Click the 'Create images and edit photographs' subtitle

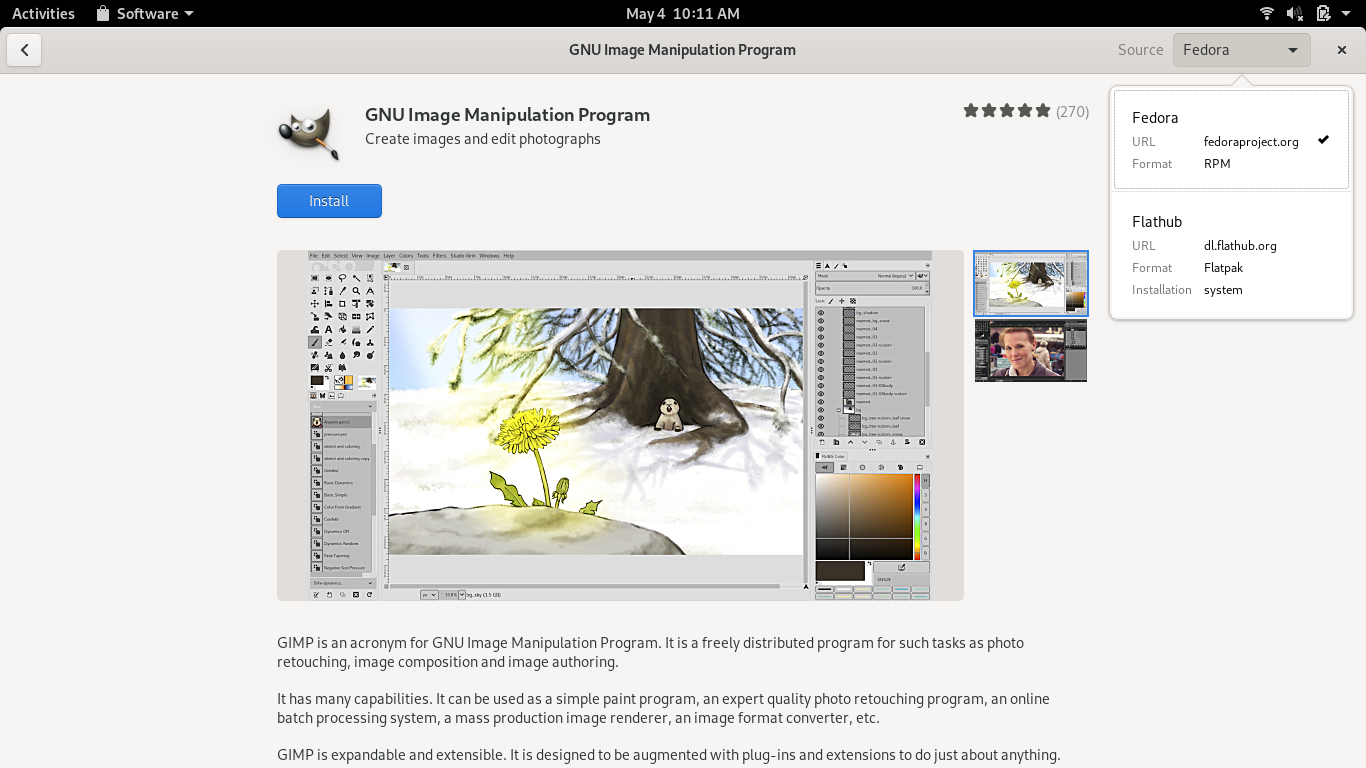click(483, 139)
